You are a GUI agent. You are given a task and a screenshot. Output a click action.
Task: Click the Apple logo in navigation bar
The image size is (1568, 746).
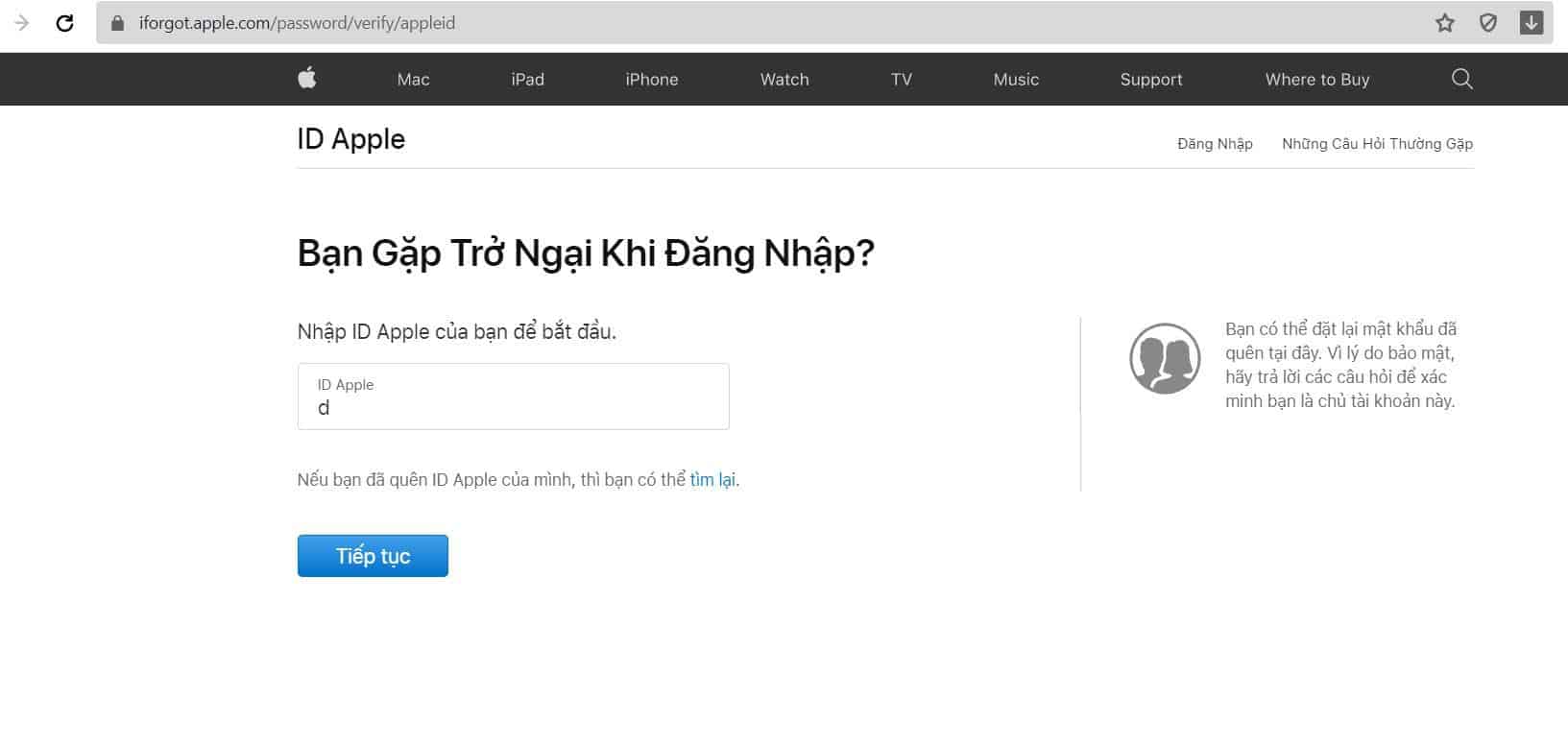pos(307,78)
